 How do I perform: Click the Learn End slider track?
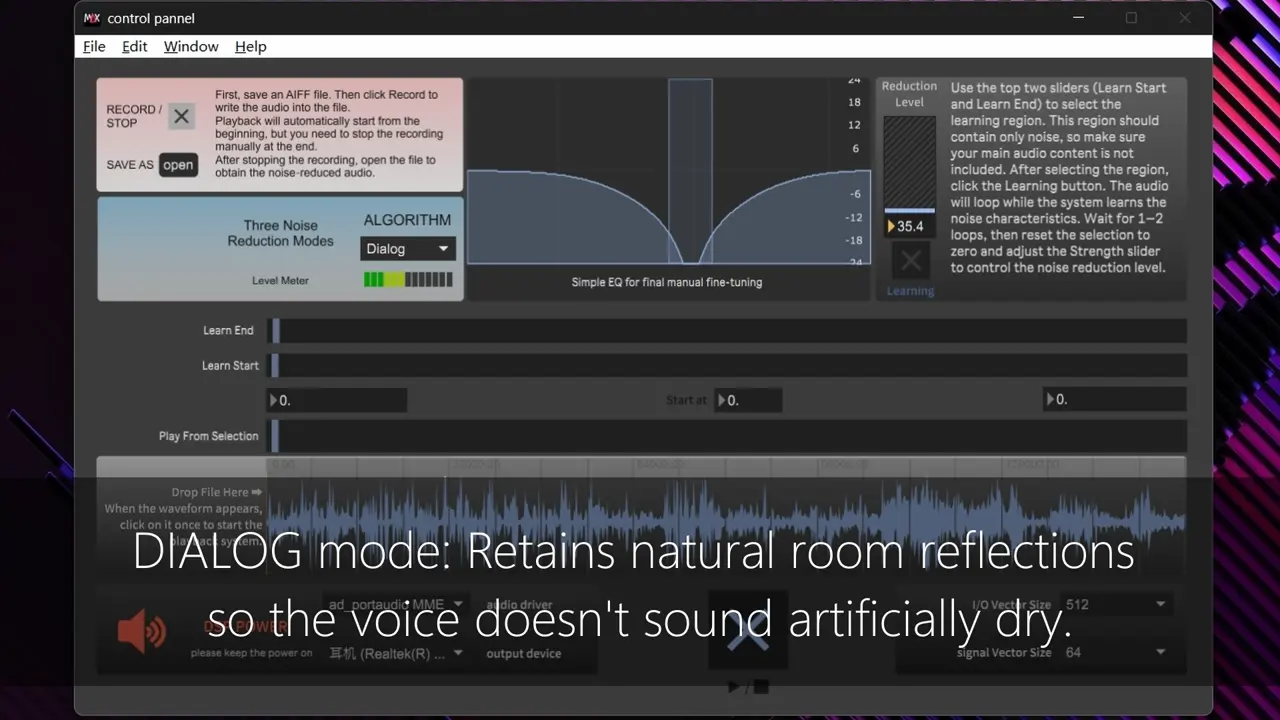pyautogui.click(x=729, y=331)
